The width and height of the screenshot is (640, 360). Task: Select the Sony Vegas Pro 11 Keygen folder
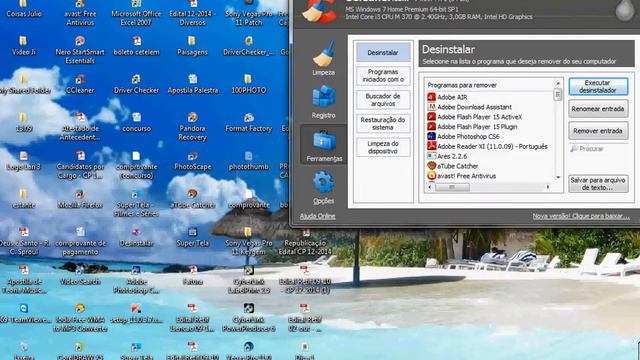coord(249,241)
